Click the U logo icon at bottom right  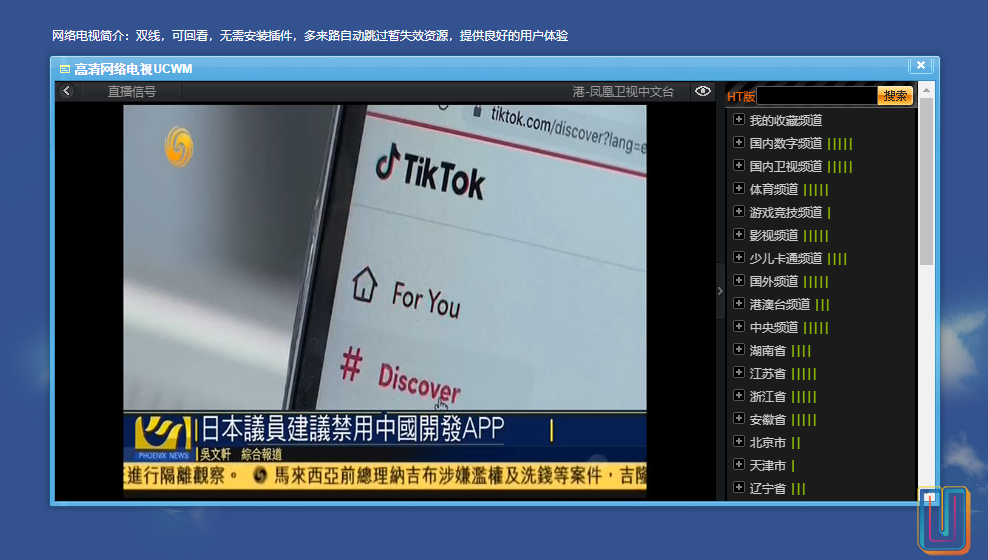click(x=943, y=520)
